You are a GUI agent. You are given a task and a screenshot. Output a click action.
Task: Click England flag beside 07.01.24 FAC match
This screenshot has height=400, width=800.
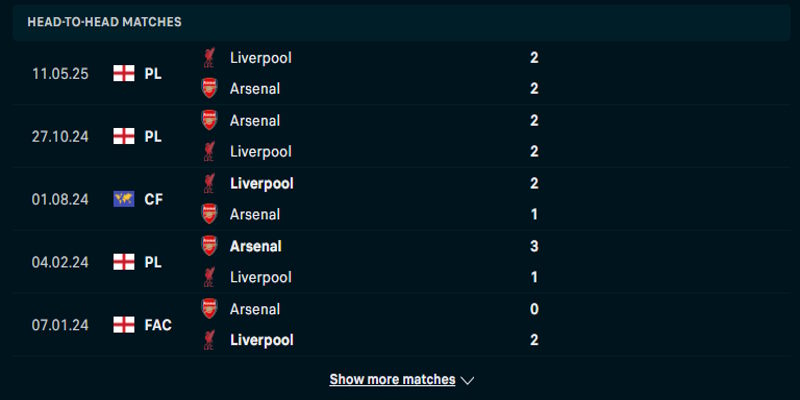[124, 324]
